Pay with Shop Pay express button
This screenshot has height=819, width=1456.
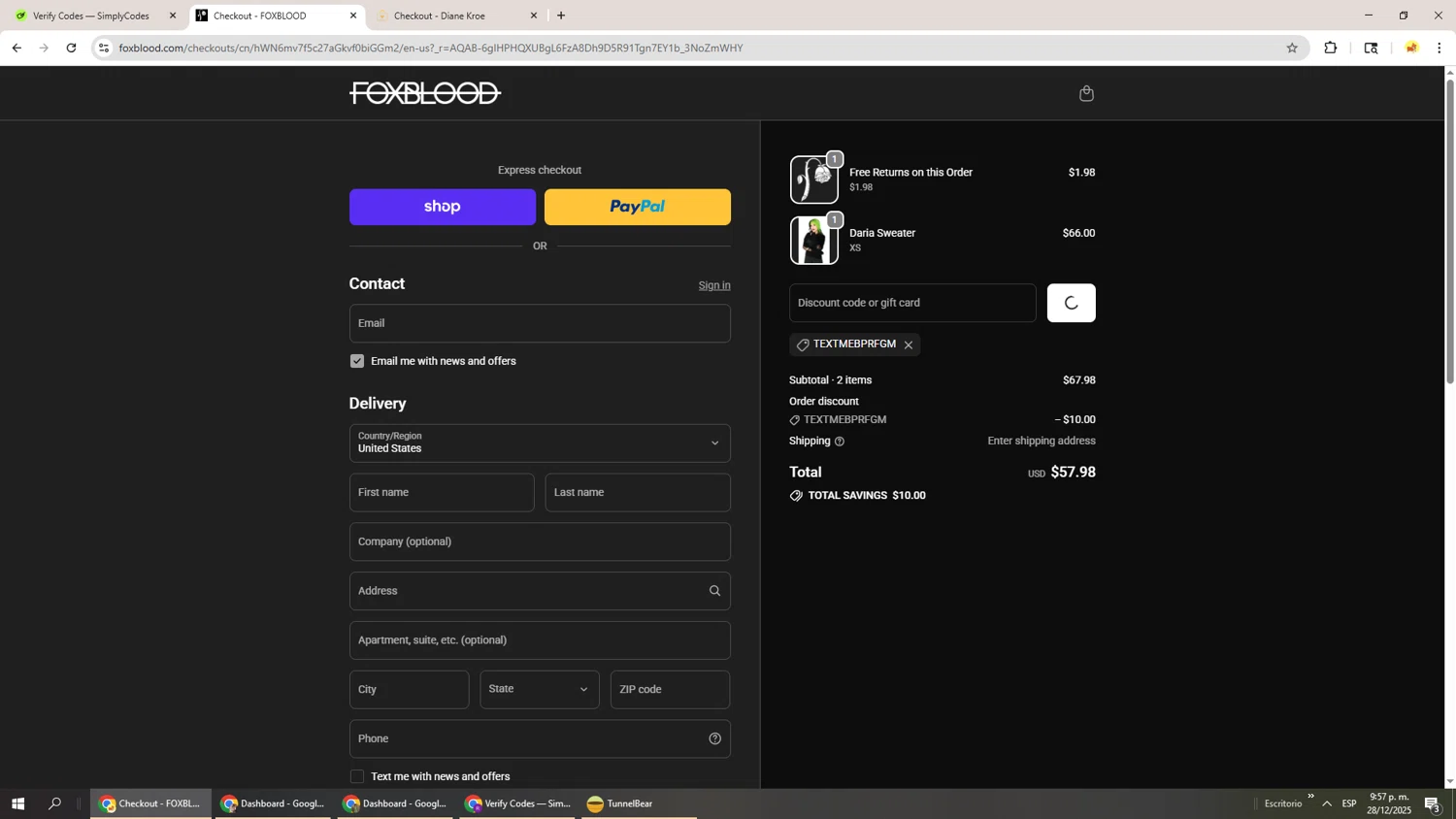(x=443, y=207)
